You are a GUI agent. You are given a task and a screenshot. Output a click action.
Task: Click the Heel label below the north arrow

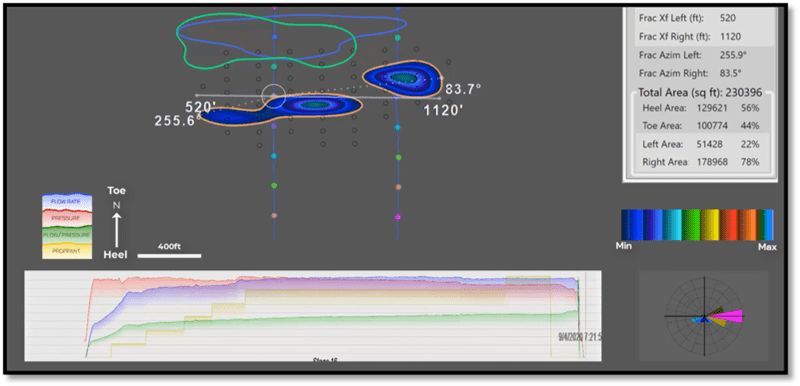(115, 254)
